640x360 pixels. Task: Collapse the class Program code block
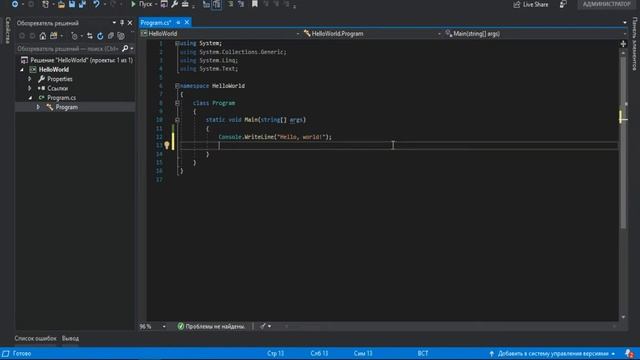177,103
